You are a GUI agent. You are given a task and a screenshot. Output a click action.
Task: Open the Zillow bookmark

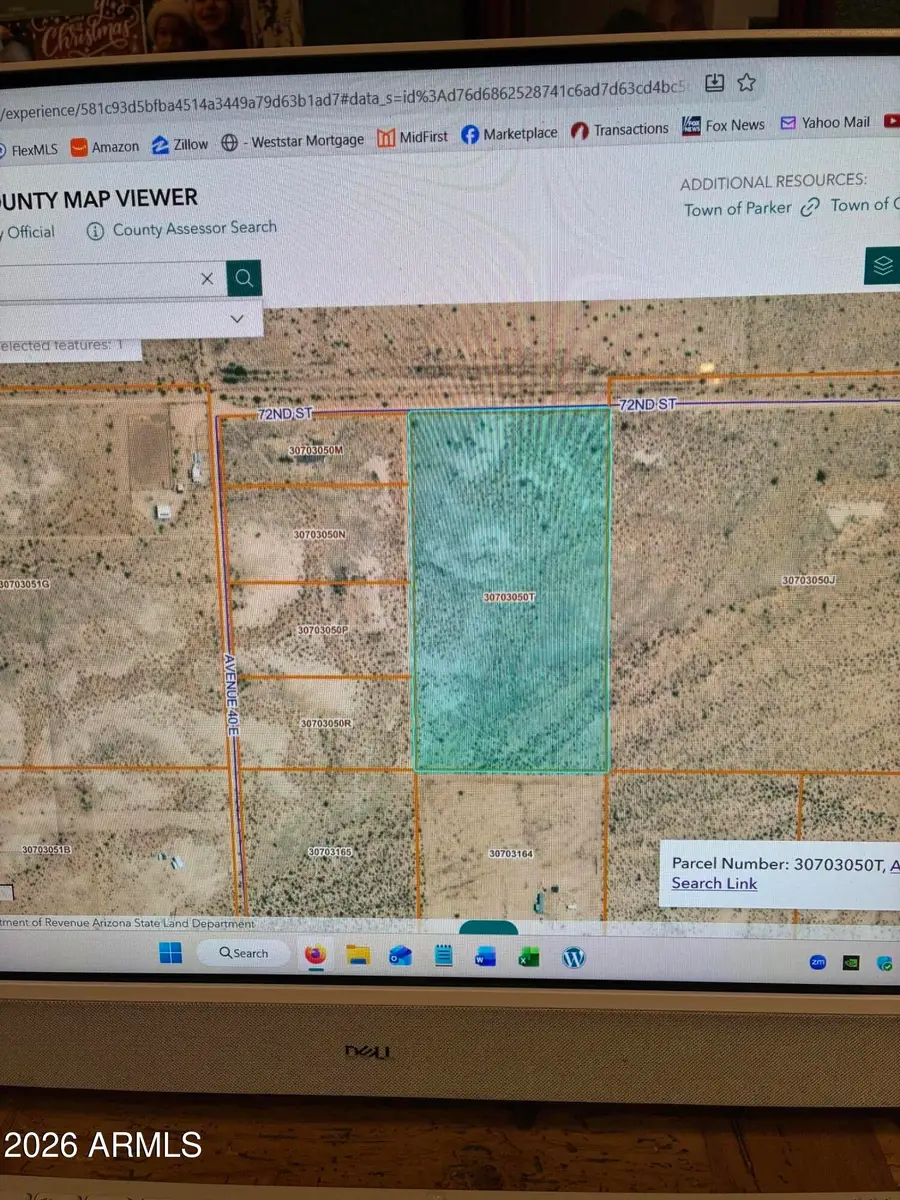coord(181,144)
